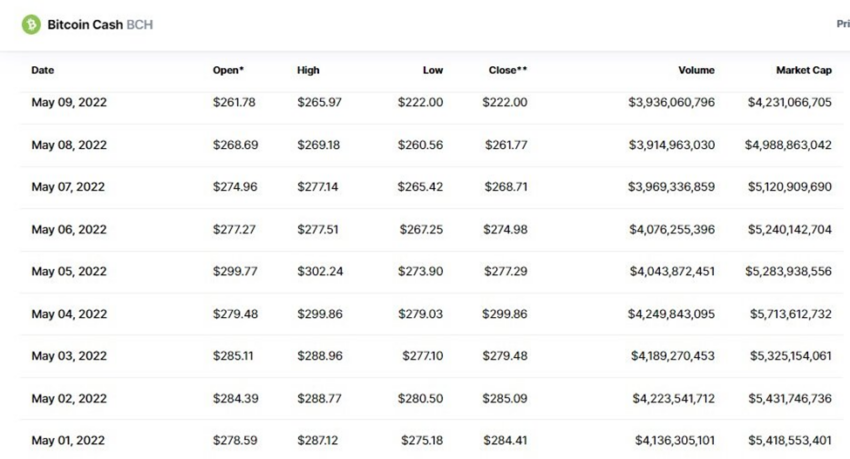Sort by the Low column header
850x459 pixels.
pos(433,70)
